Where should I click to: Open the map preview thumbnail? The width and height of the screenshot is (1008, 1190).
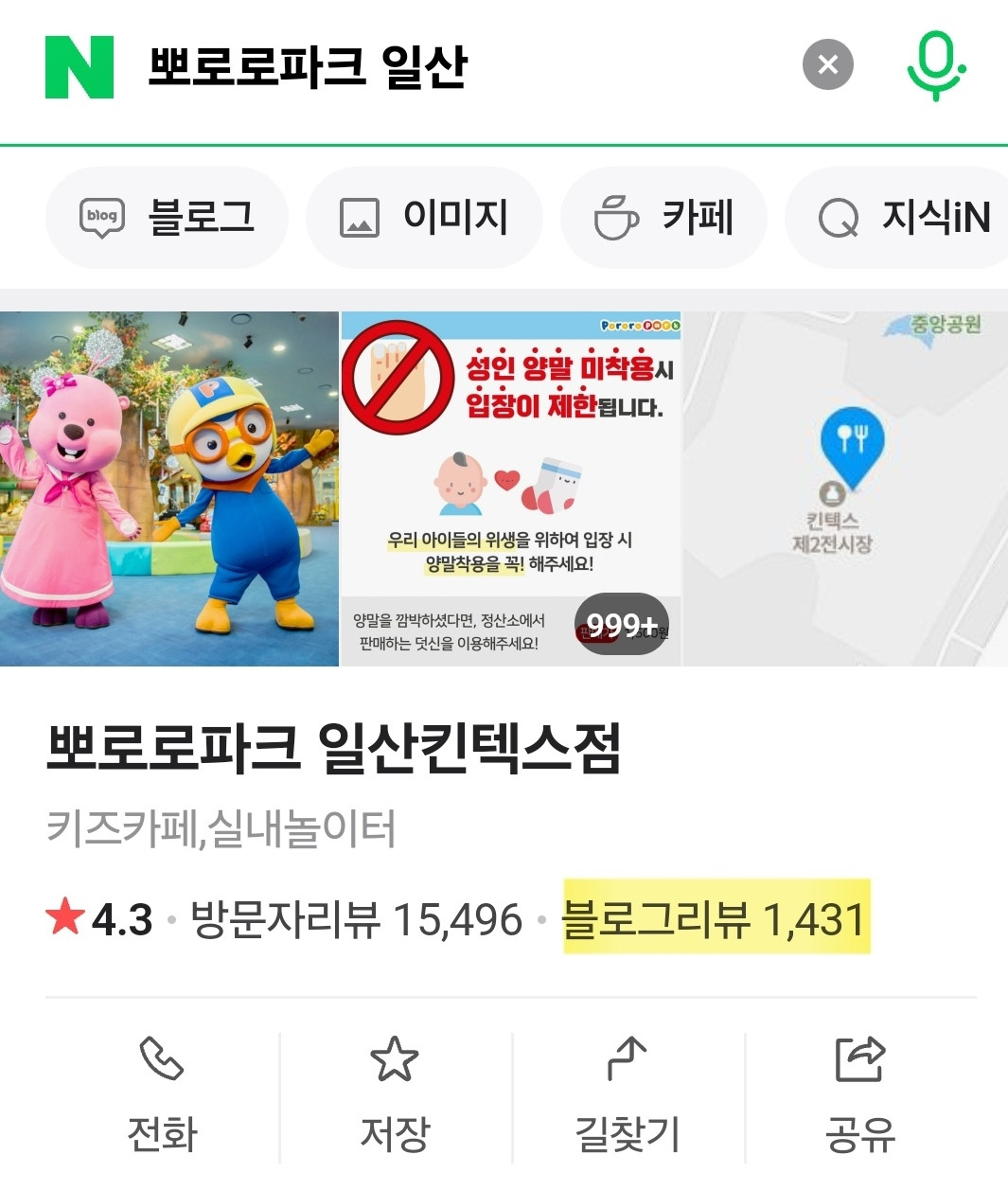point(845,488)
